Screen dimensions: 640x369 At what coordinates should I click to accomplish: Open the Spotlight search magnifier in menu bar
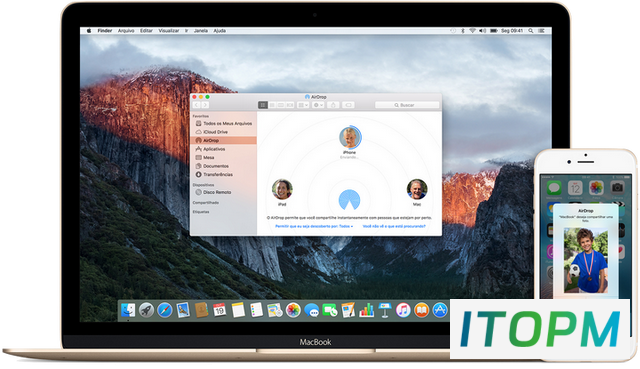pyautogui.click(x=531, y=31)
